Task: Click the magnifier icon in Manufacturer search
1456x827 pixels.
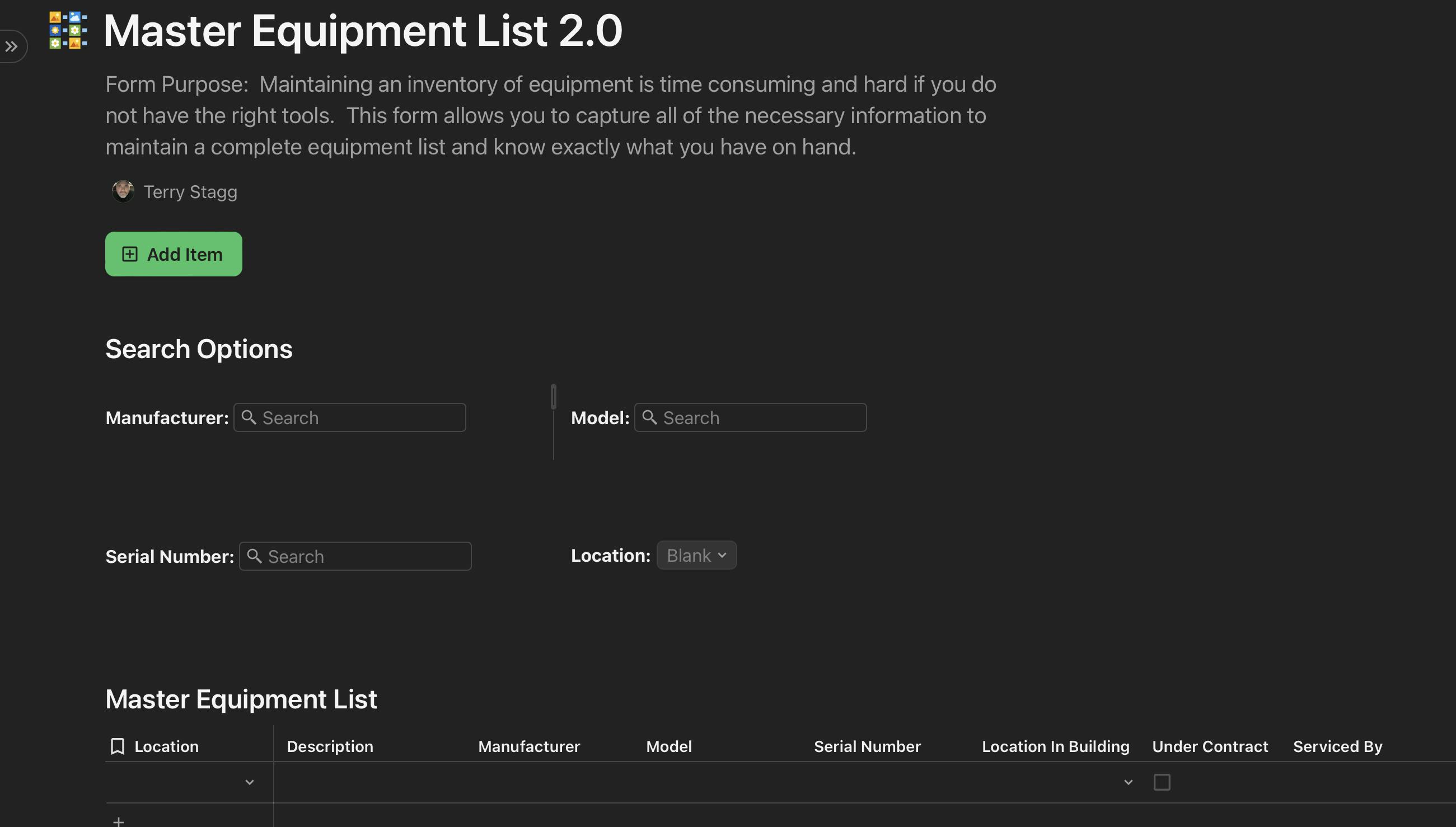Action: click(249, 417)
